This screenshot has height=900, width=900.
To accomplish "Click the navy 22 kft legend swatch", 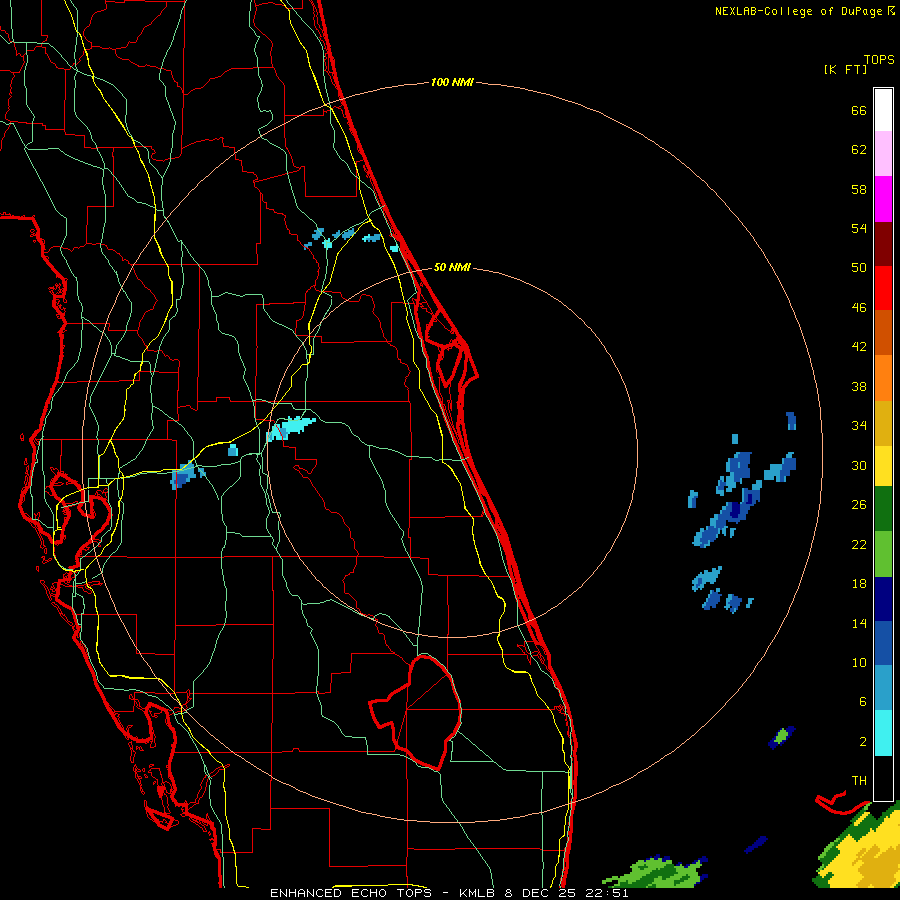I will pos(883,599).
